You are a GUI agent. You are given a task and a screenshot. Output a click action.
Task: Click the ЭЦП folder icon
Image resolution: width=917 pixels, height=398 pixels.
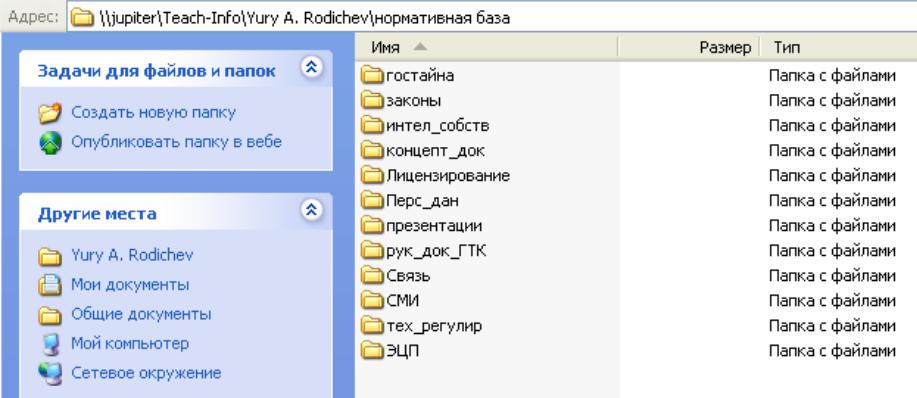click(371, 351)
